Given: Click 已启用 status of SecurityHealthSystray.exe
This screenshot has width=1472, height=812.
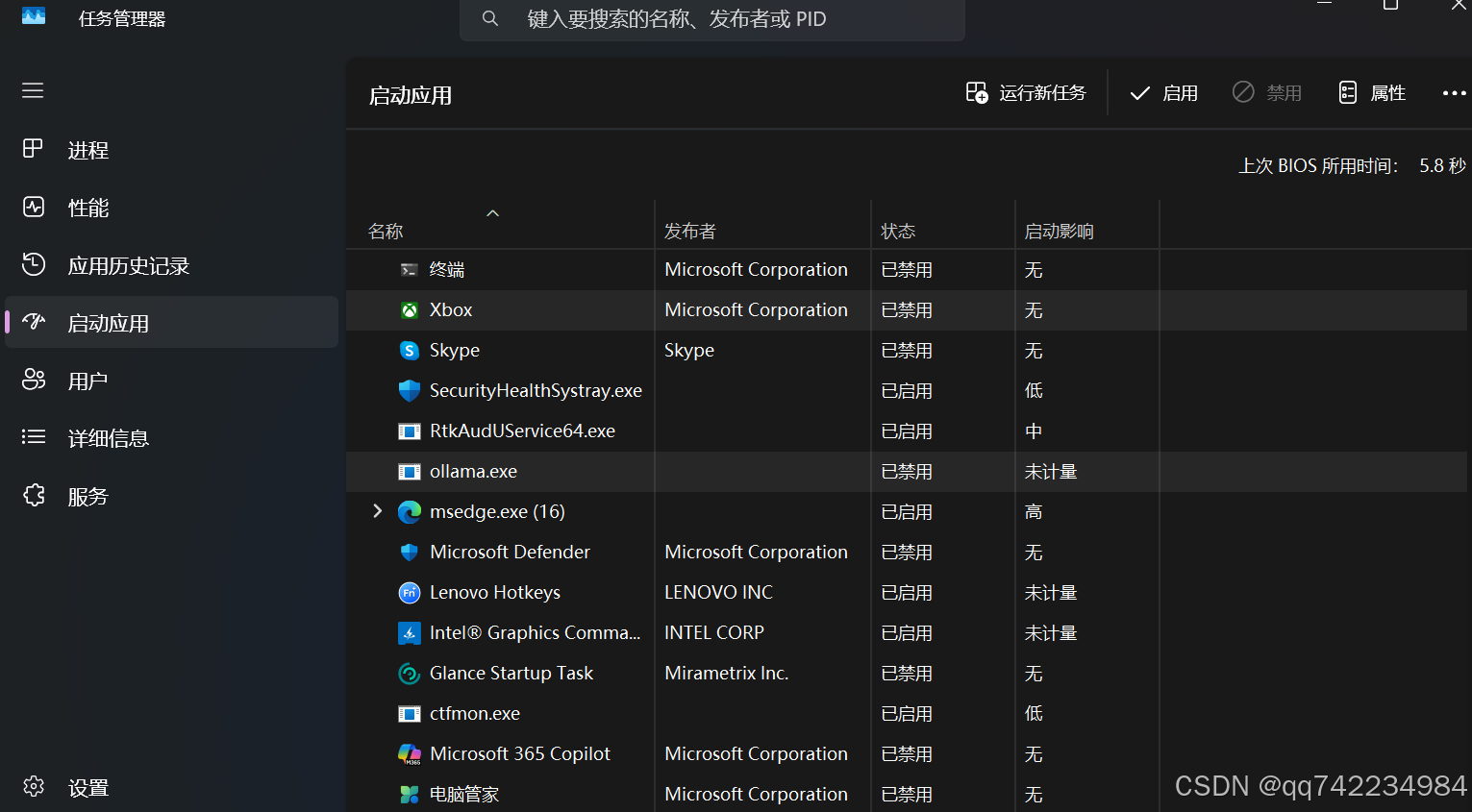Looking at the screenshot, I should pyautogui.click(x=907, y=391).
